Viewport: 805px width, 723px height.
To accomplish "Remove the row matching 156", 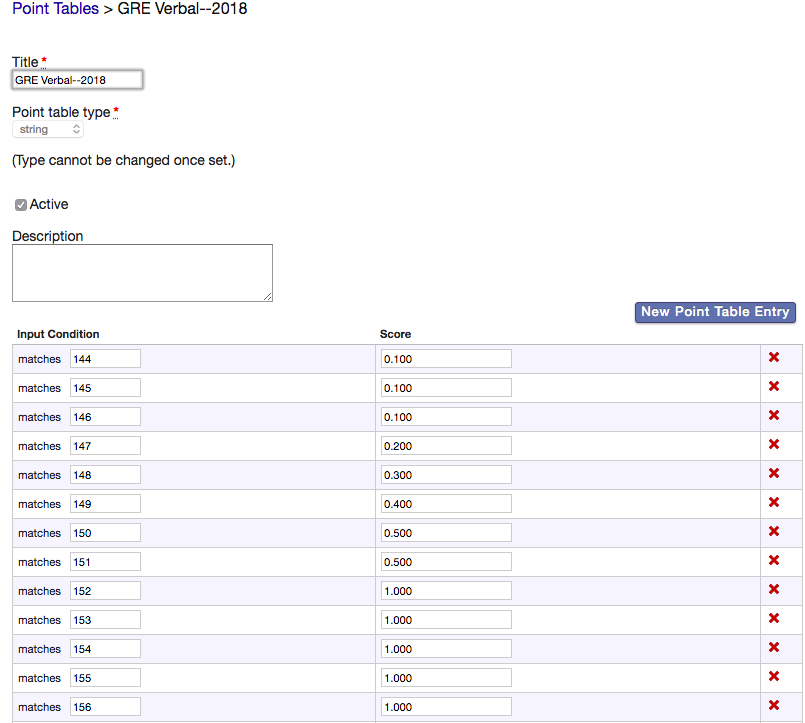I will (773, 706).
